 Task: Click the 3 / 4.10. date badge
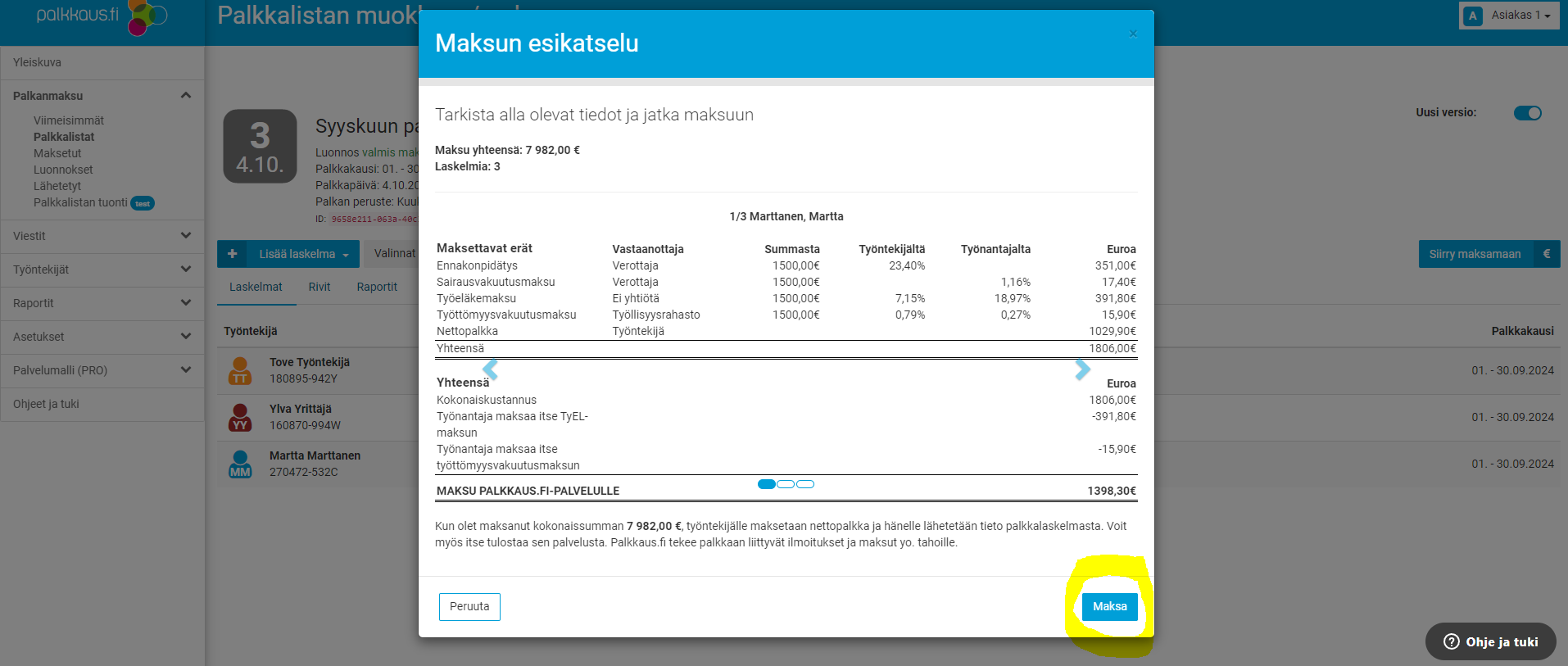(x=260, y=146)
